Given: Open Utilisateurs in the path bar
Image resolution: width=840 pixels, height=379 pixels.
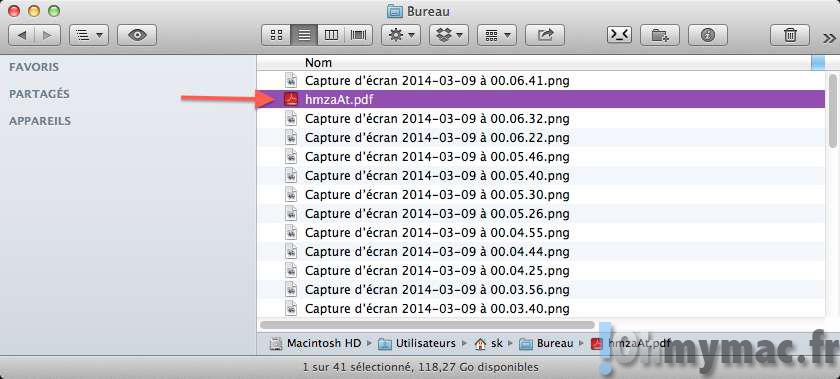Looking at the screenshot, I should point(417,343).
